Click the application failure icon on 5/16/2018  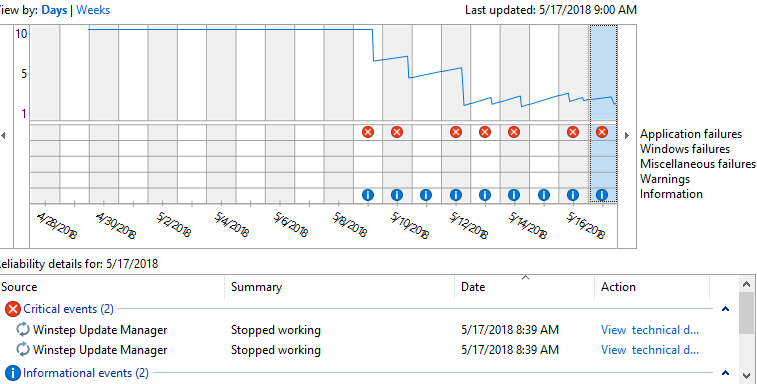point(573,132)
